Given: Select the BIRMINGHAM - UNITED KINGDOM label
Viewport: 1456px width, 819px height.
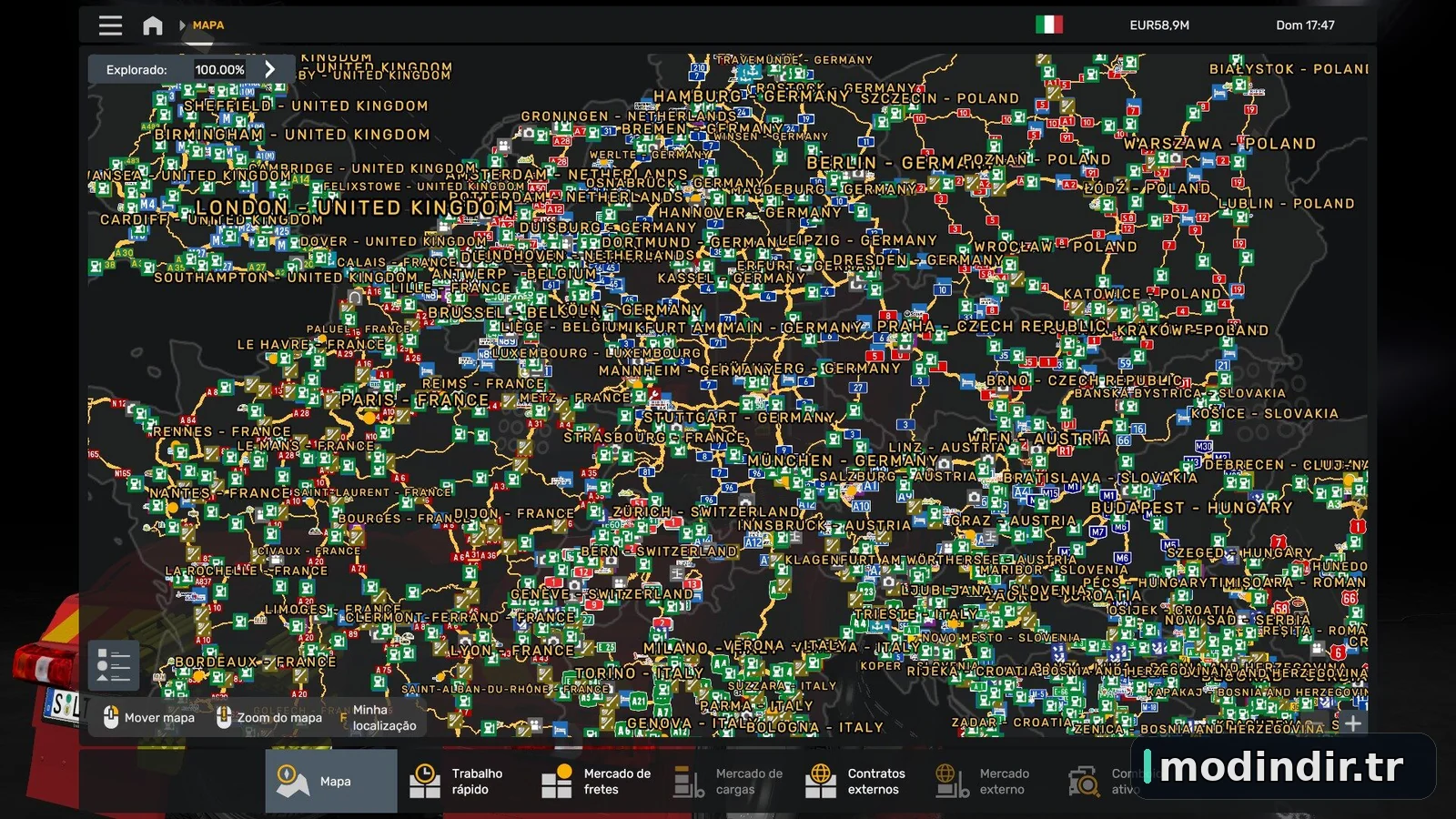Looking at the screenshot, I should (x=292, y=135).
